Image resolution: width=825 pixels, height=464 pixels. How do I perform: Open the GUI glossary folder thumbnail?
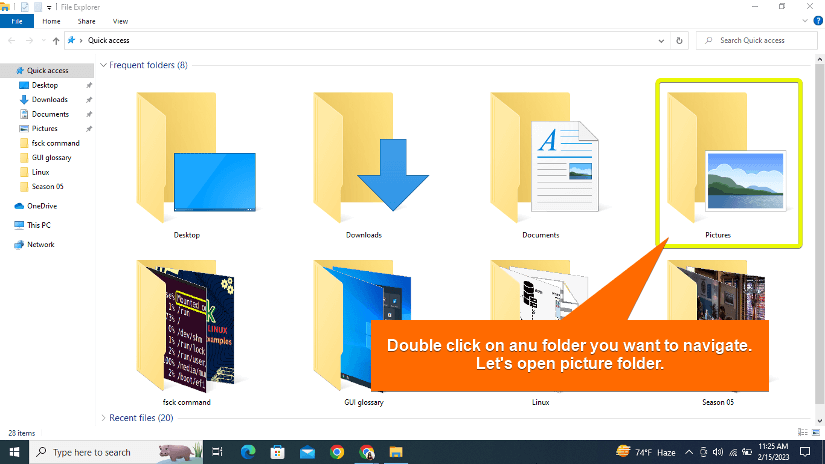(362, 326)
